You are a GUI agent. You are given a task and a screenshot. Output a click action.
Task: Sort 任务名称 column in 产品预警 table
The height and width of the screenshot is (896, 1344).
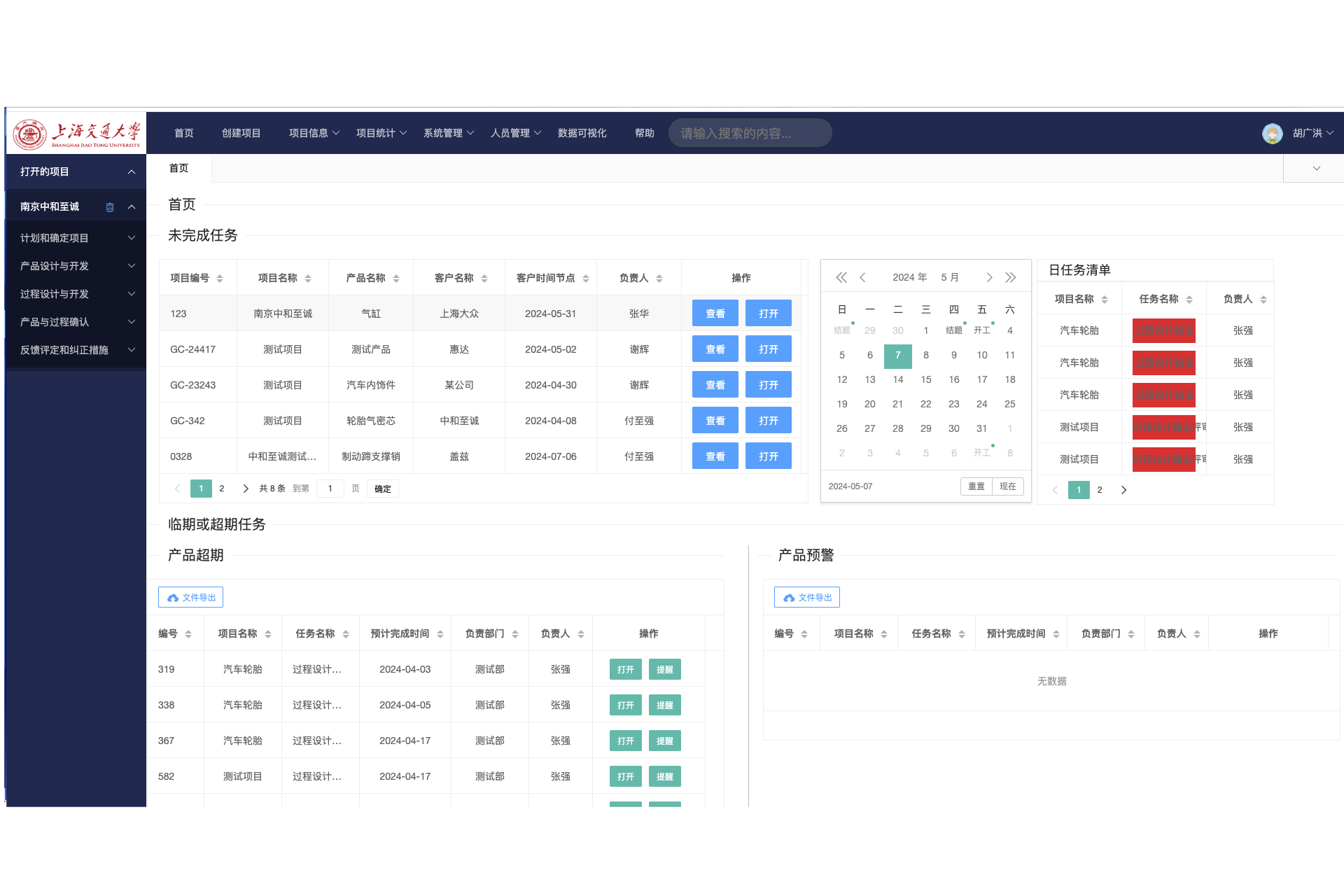(x=962, y=634)
